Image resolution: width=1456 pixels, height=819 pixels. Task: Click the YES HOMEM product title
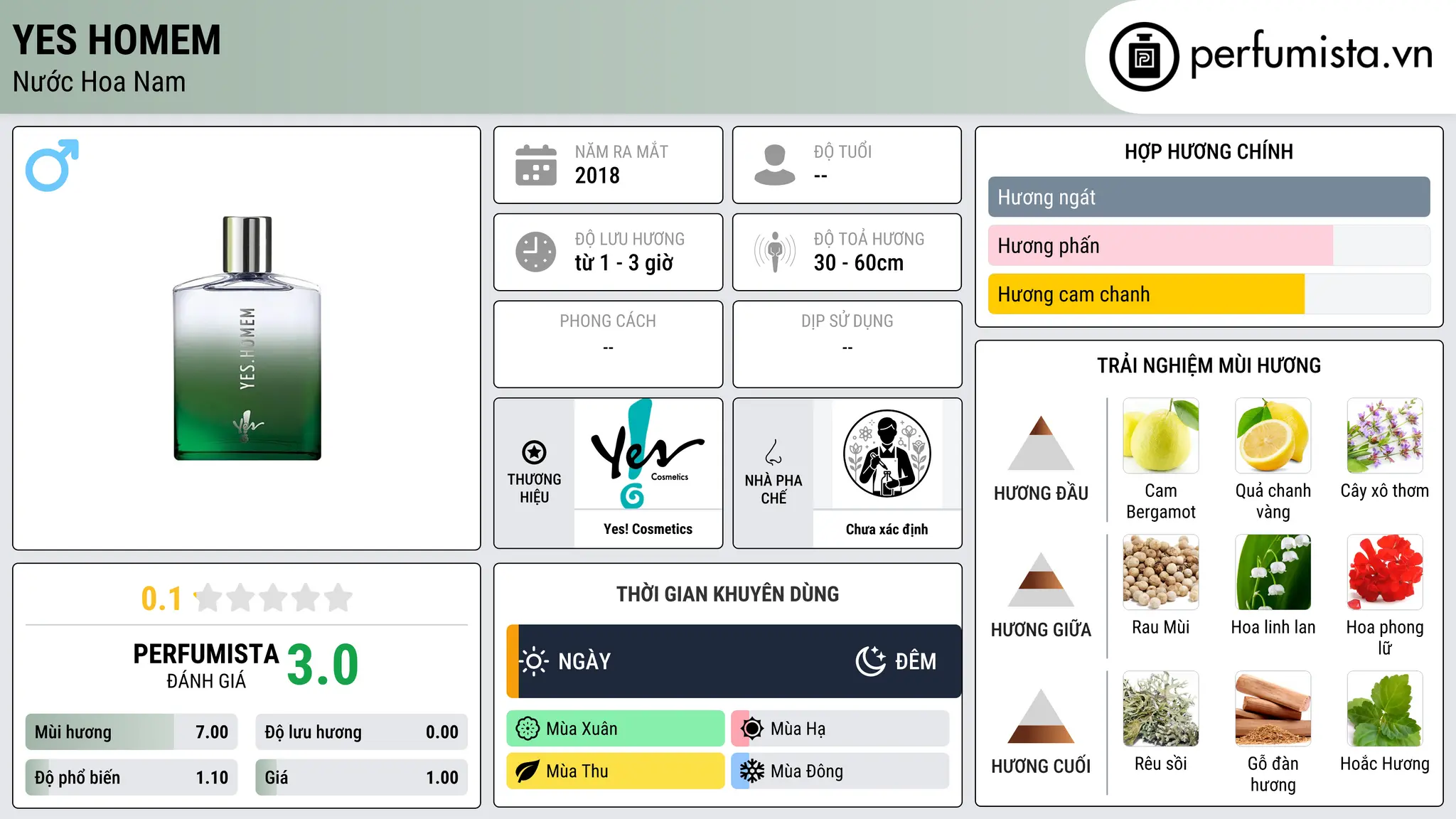click(x=117, y=40)
